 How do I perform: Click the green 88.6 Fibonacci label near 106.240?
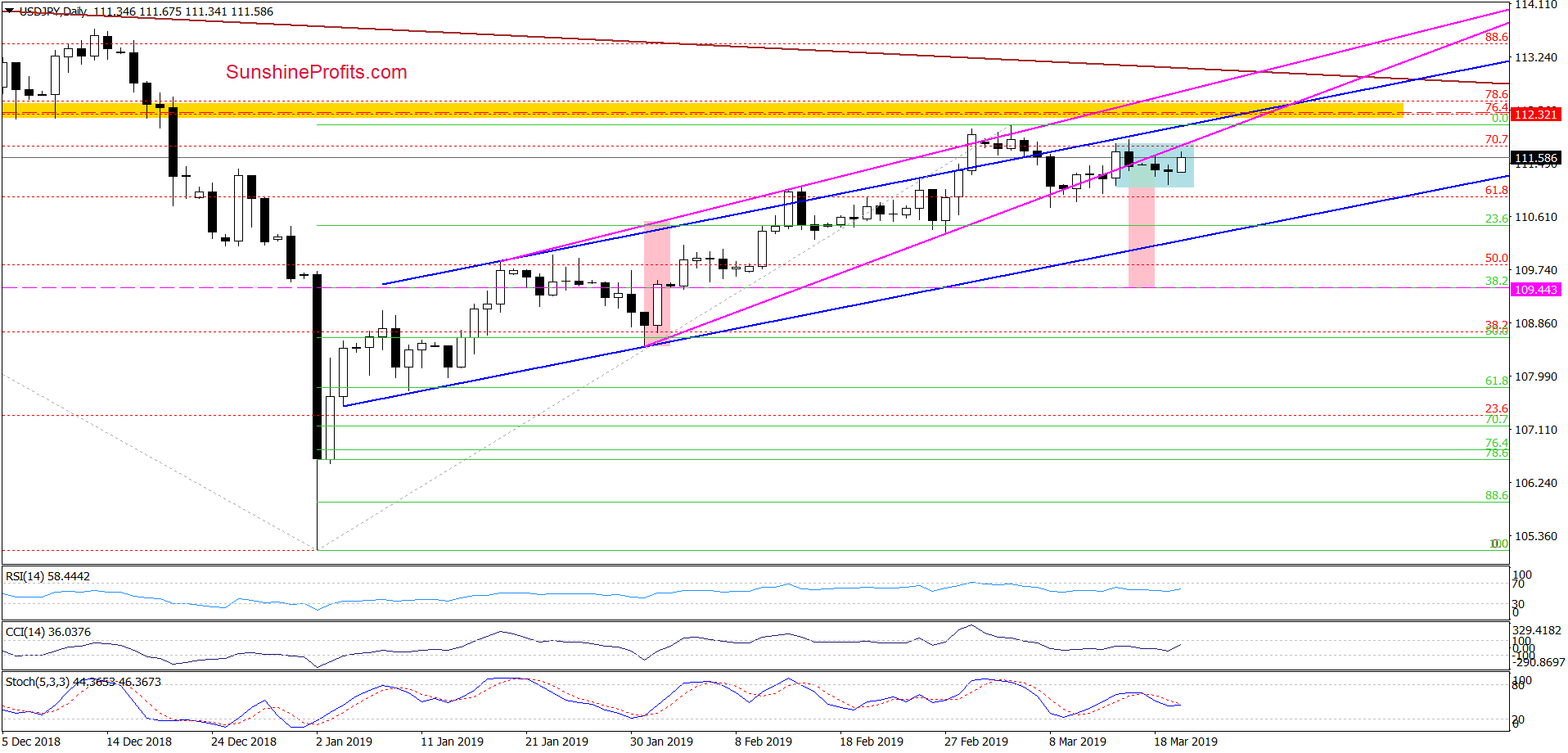coord(1497,495)
